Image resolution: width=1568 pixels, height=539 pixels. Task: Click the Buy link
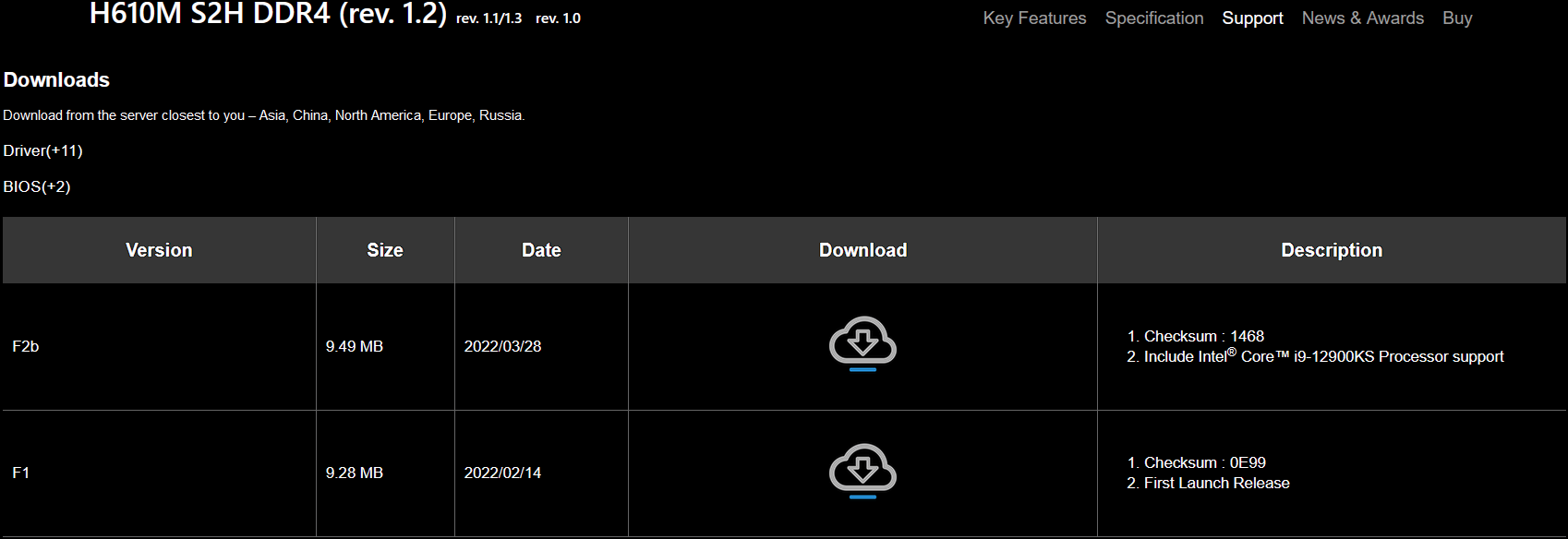click(x=1457, y=18)
